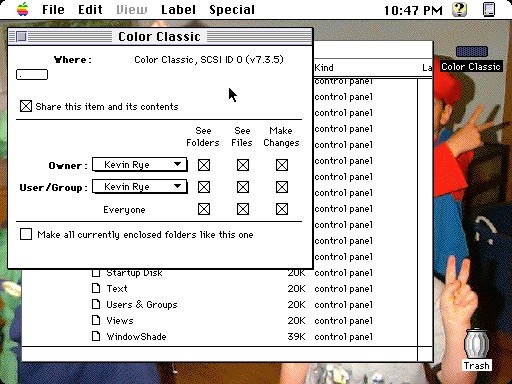
Task: Open the Apple menu
Action: 23,9
